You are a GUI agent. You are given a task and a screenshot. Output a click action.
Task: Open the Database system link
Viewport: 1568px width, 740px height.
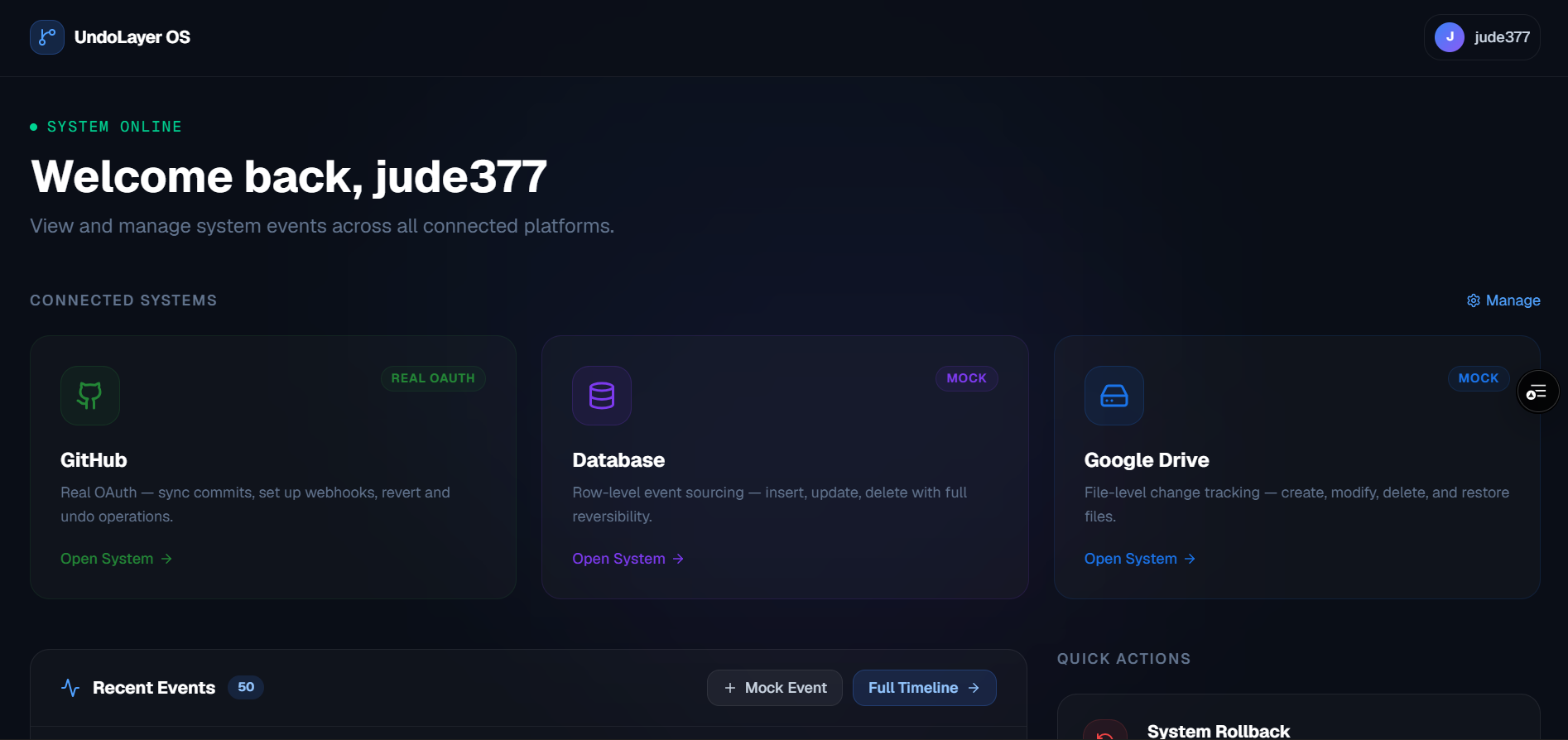click(x=628, y=559)
